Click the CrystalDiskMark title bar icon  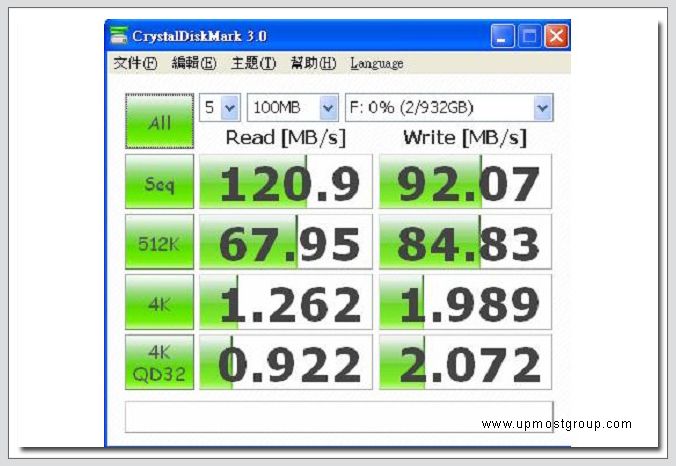(119, 35)
